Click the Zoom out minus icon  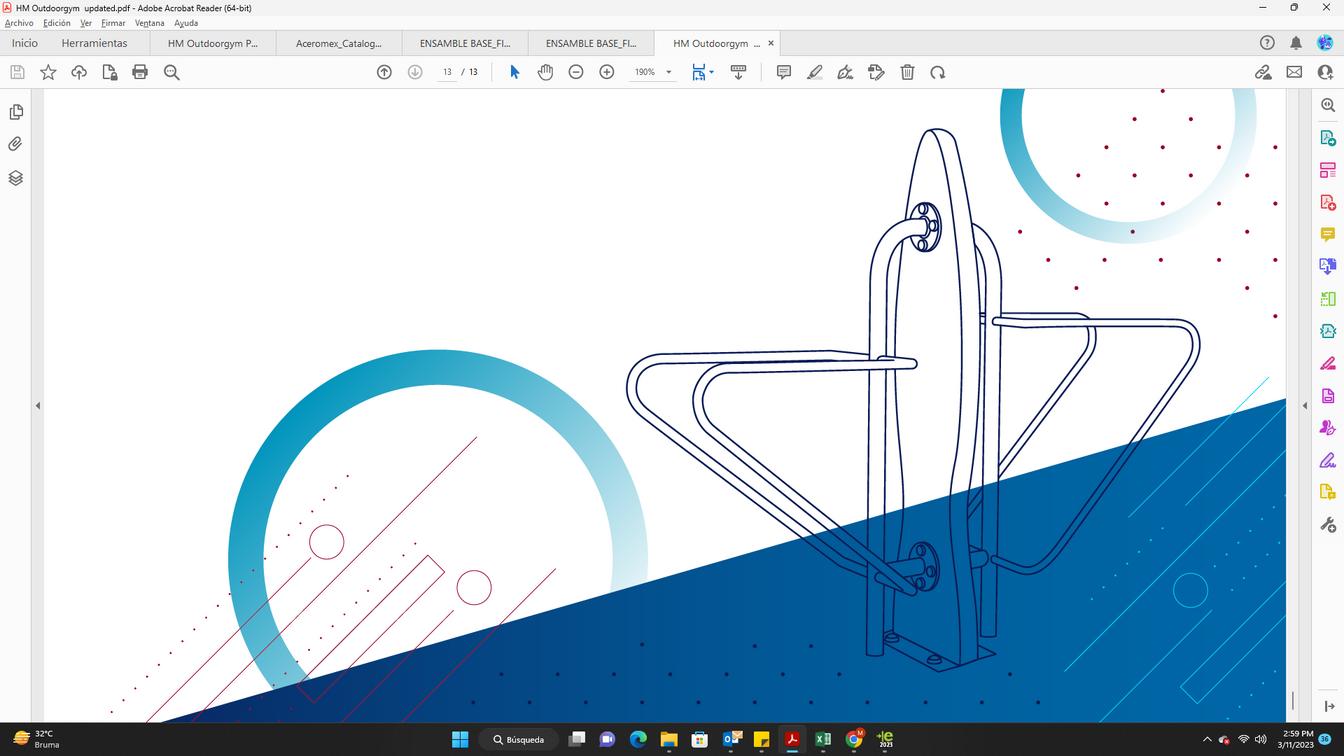point(576,72)
